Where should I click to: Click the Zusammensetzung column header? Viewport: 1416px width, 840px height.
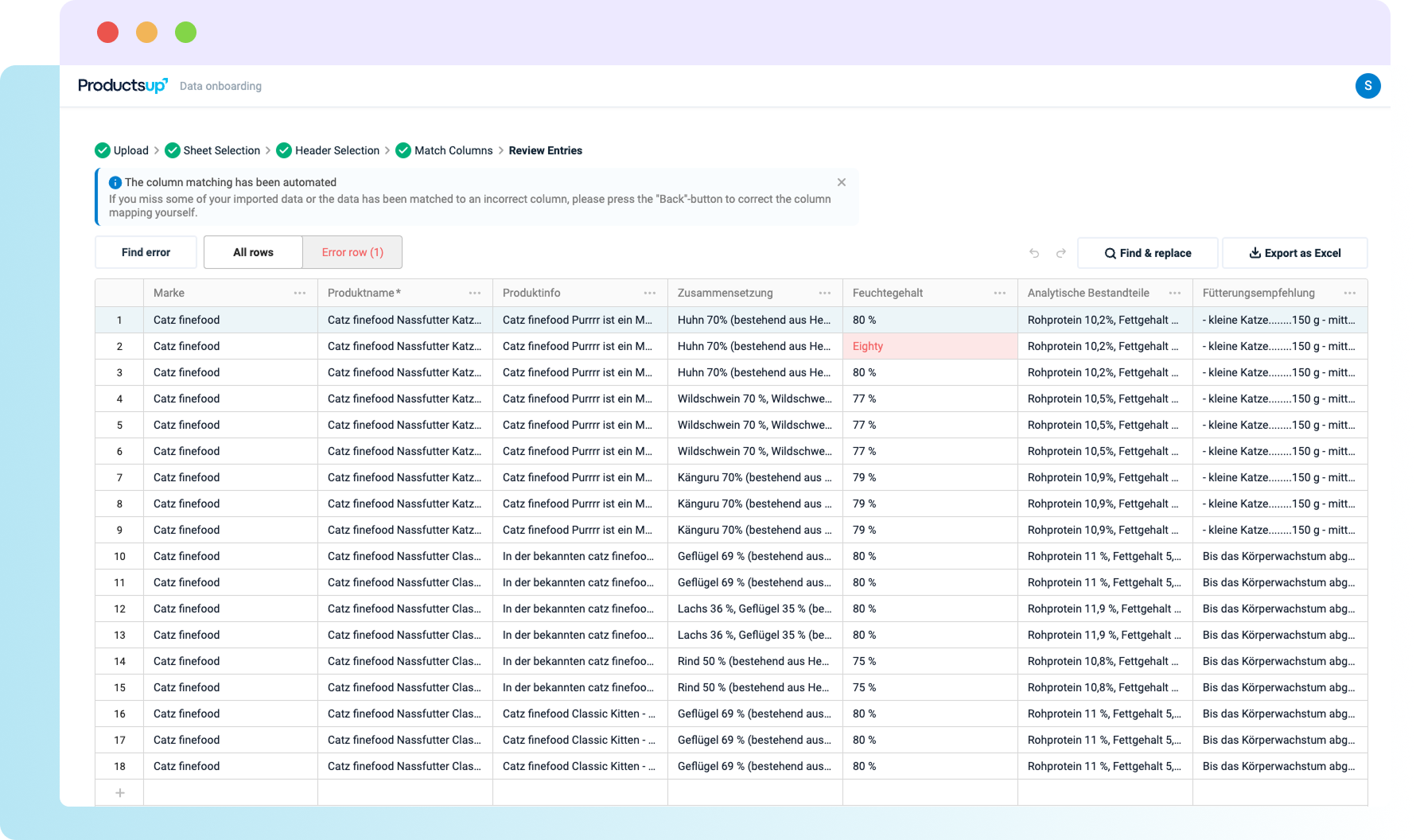755,293
